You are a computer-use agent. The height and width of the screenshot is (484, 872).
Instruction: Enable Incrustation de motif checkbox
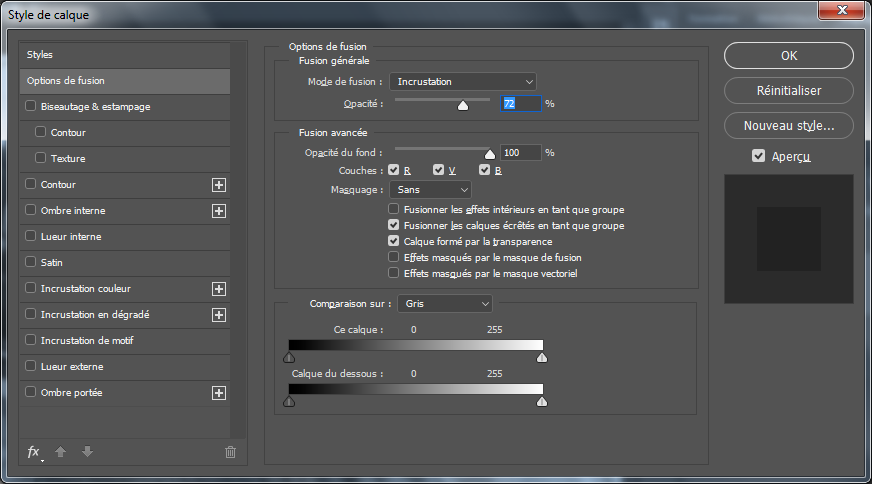pyautogui.click(x=31, y=340)
